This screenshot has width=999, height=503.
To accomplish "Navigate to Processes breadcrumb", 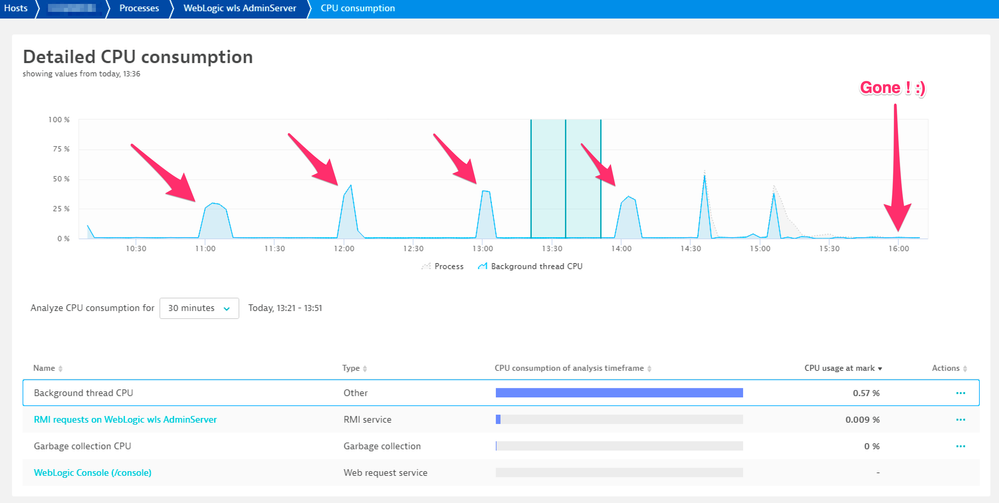I will (139, 8).
